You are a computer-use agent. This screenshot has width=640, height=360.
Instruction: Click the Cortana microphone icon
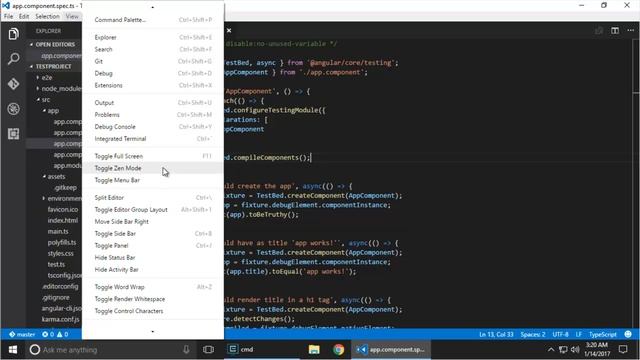click(186, 350)
